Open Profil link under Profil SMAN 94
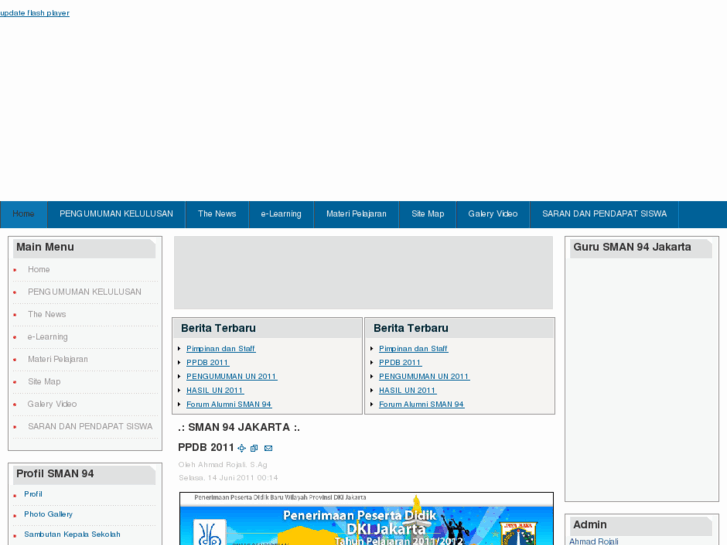This screenshot has height=545, width=727. coord(33,494)
